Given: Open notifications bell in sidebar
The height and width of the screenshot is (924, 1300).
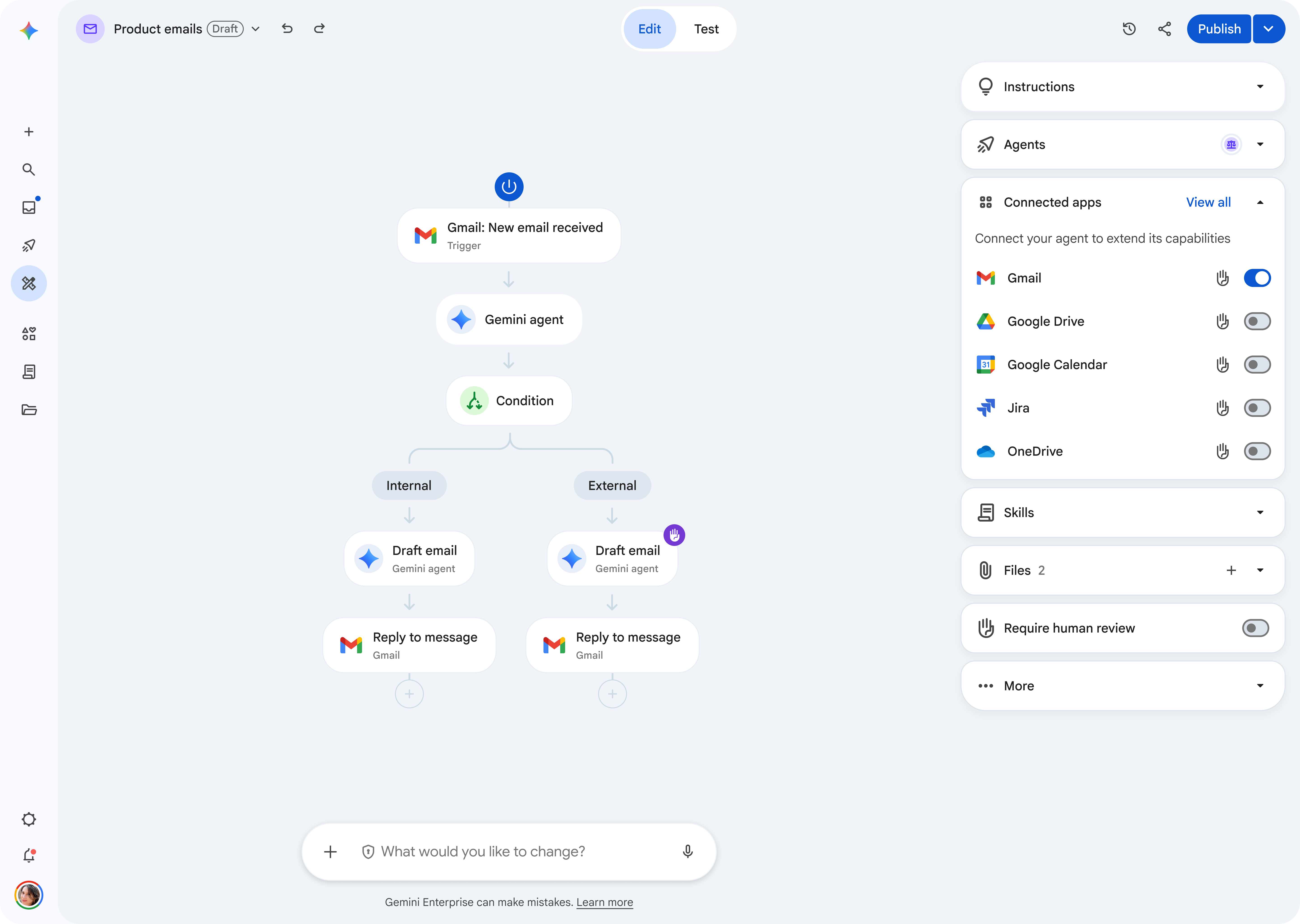Looking at the screenshot, I should 29,856.
